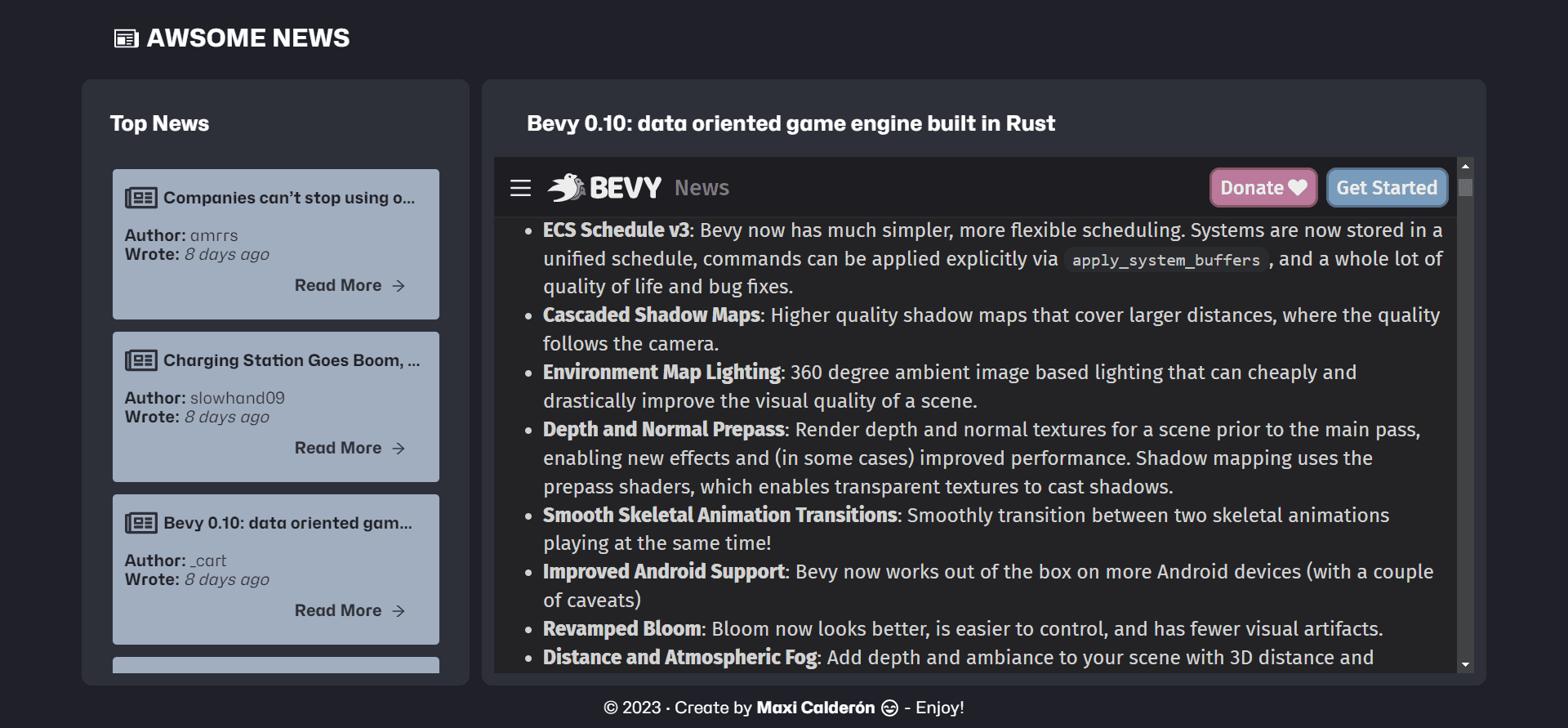The height and width of the screenshot is (728, 1568).
Task: Open the Bevy hamburger menu
Action: pyautogui.click(x=520, y=188)
